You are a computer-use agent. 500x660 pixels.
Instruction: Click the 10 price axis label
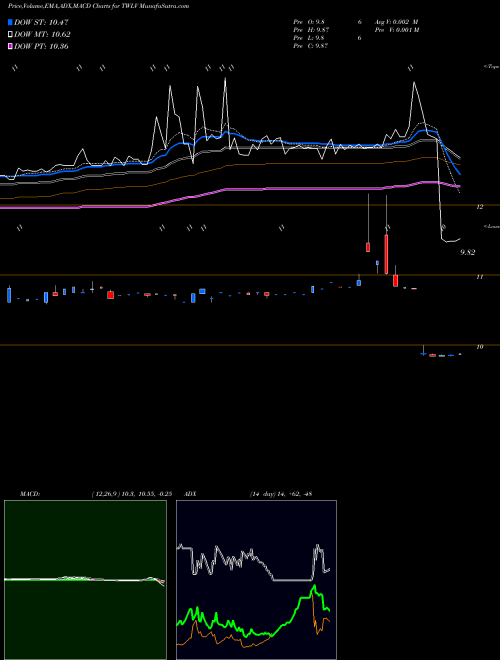pyautogui.click(x=479, y=347)
